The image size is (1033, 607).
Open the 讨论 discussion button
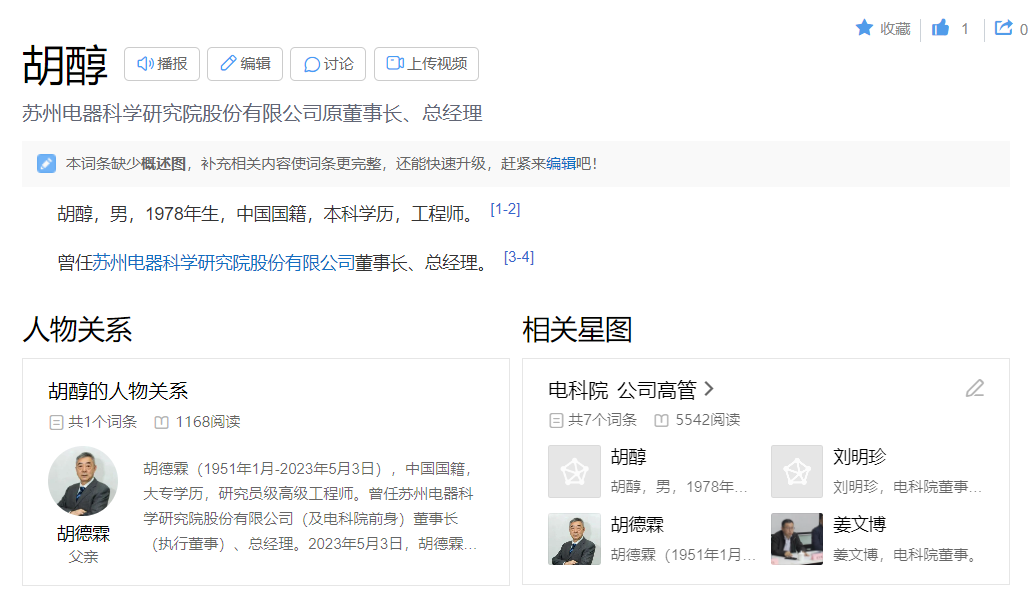click(328, 64)
